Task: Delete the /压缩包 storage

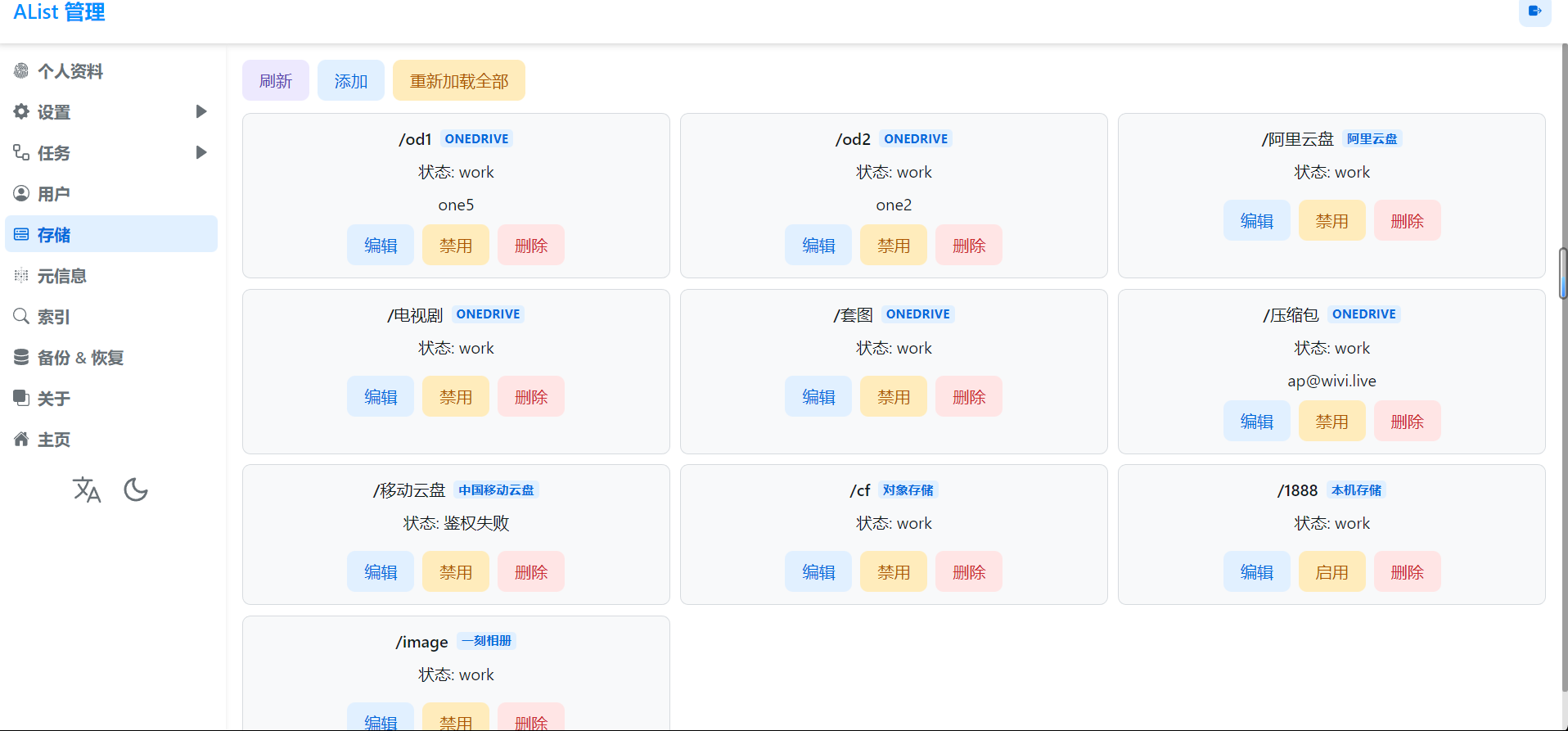Action: (1408, 421)
